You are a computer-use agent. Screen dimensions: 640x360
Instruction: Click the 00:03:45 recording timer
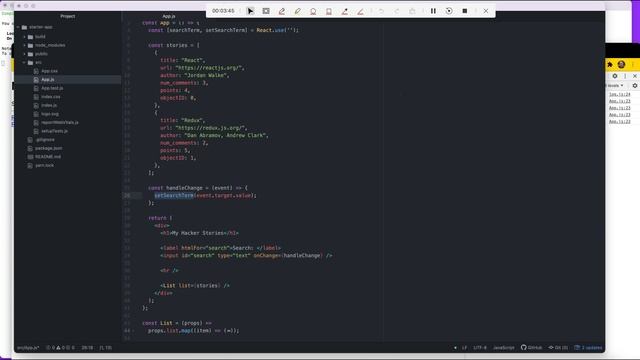(x=223, y=11)
